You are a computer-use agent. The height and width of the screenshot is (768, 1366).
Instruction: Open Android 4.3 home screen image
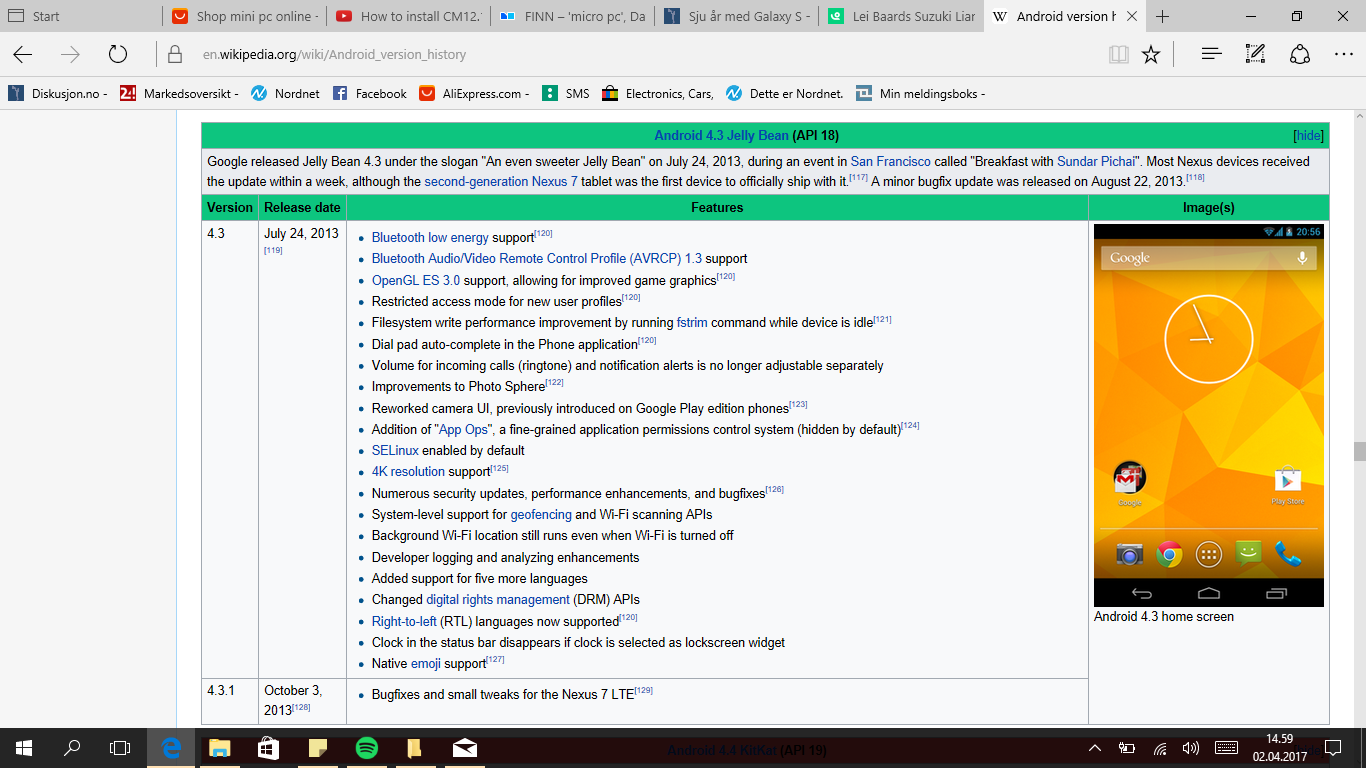[x=1208, y=415]
